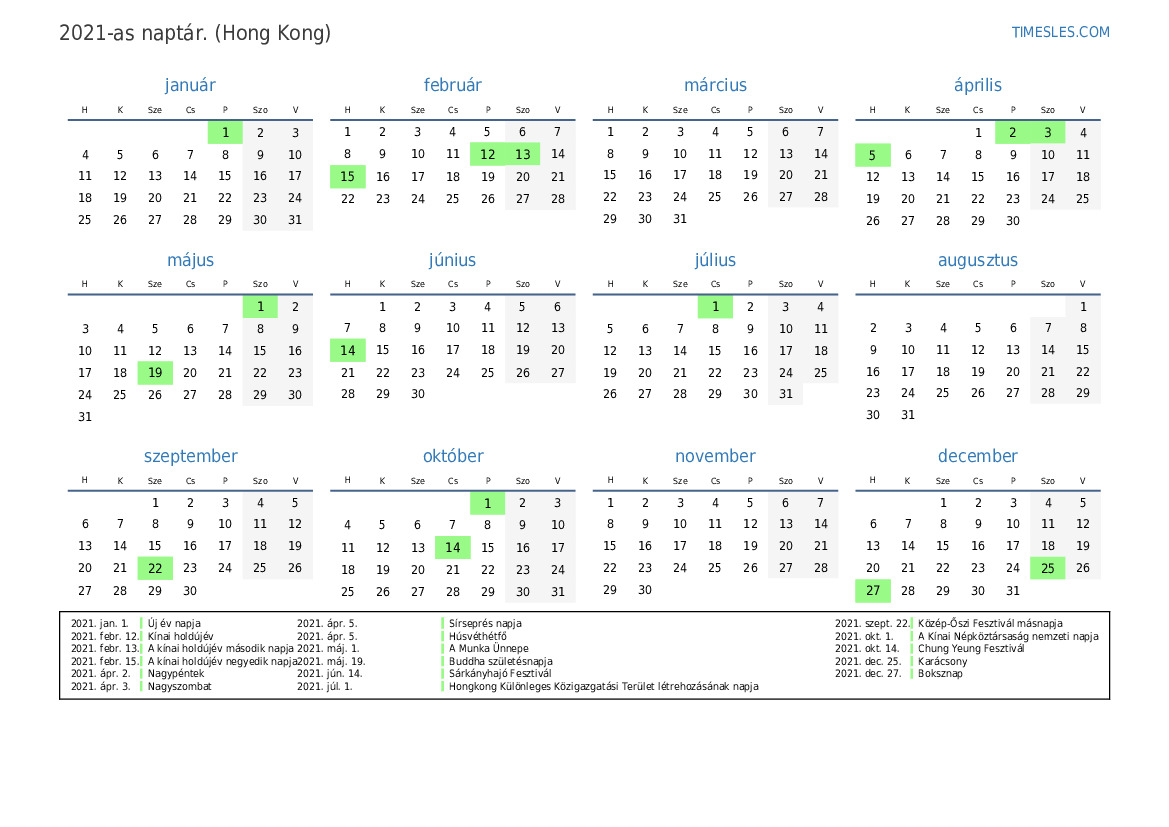Click highlighted holiday 5 in április

(872, 155)
